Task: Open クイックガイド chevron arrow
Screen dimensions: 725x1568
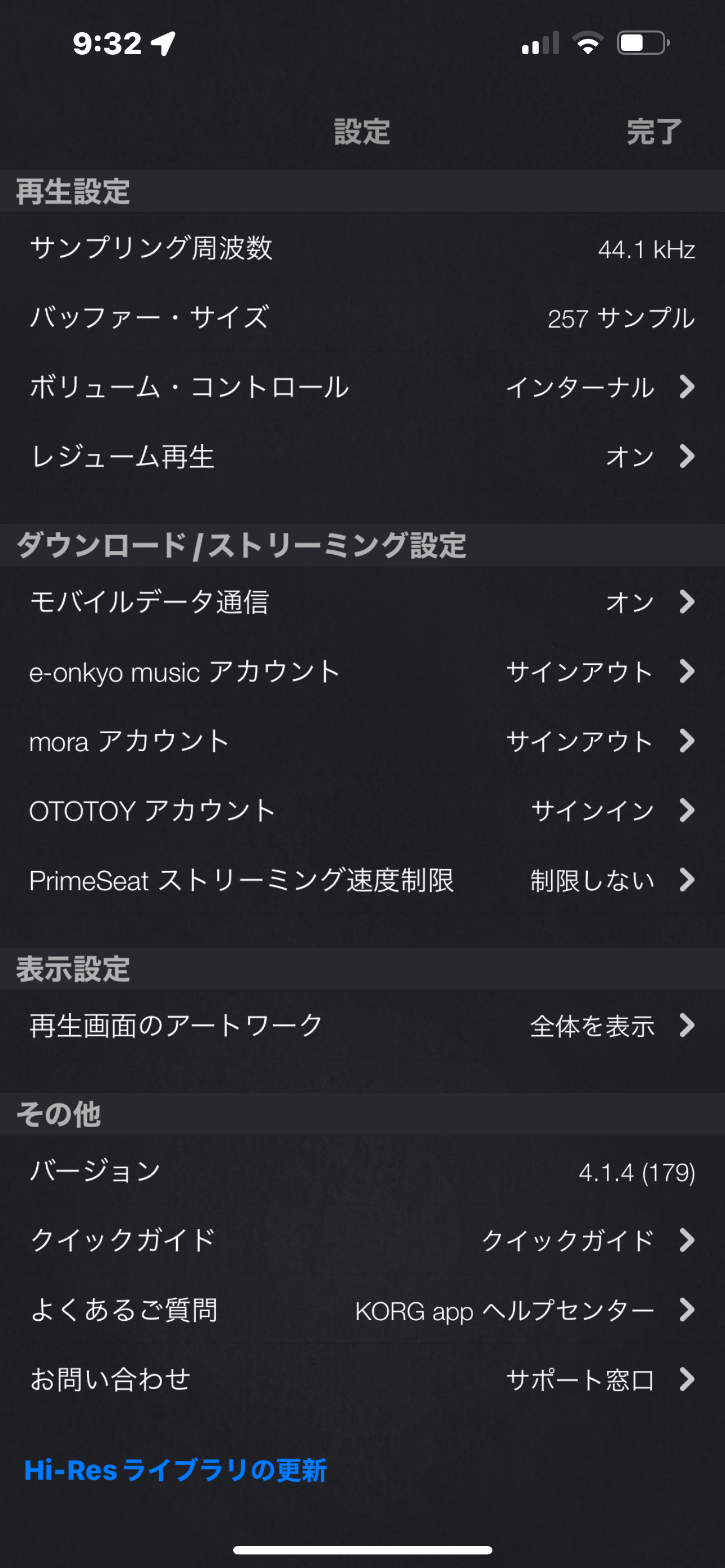Action: 687,1240
